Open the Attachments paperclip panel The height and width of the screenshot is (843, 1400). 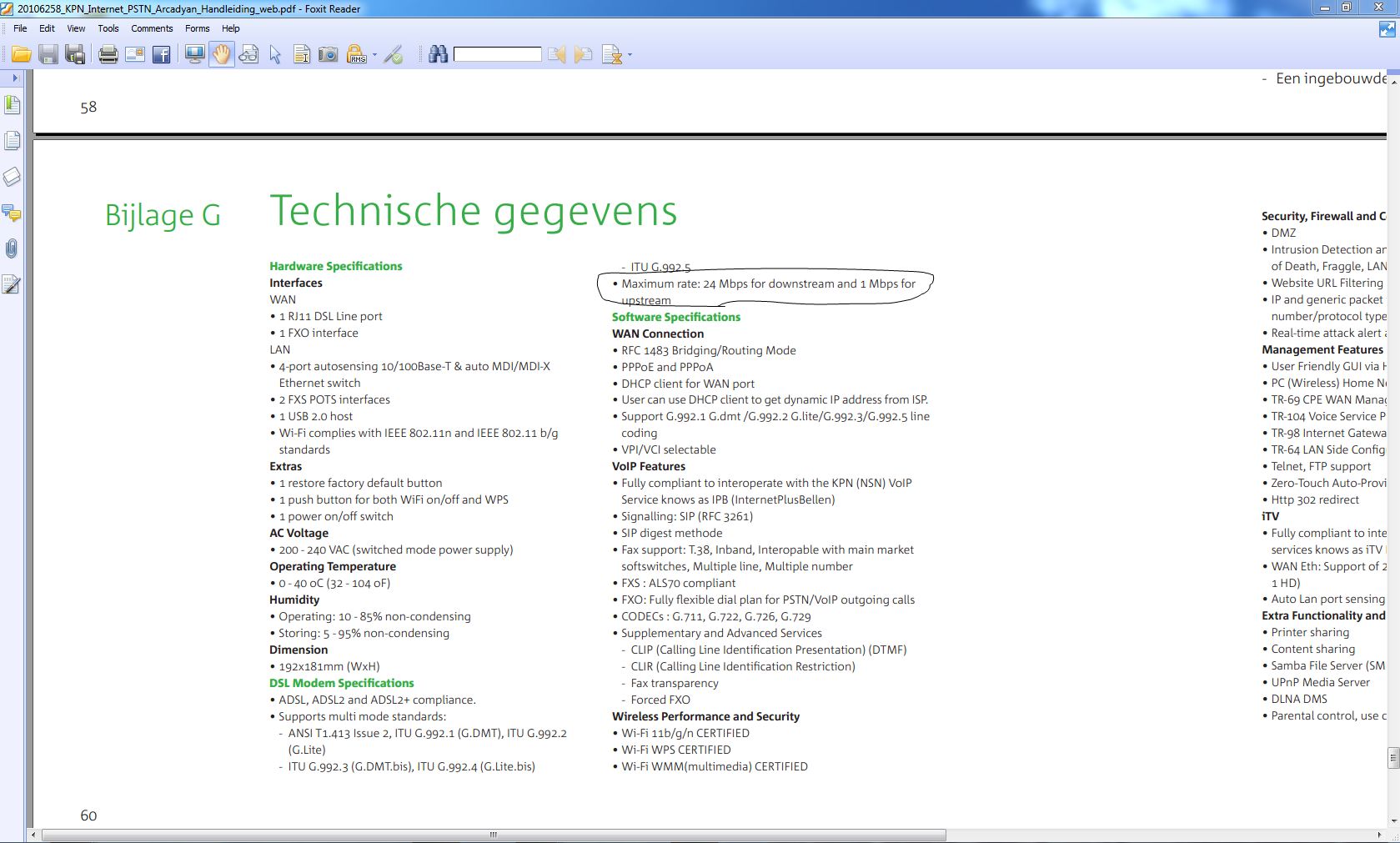click(12, 248)
